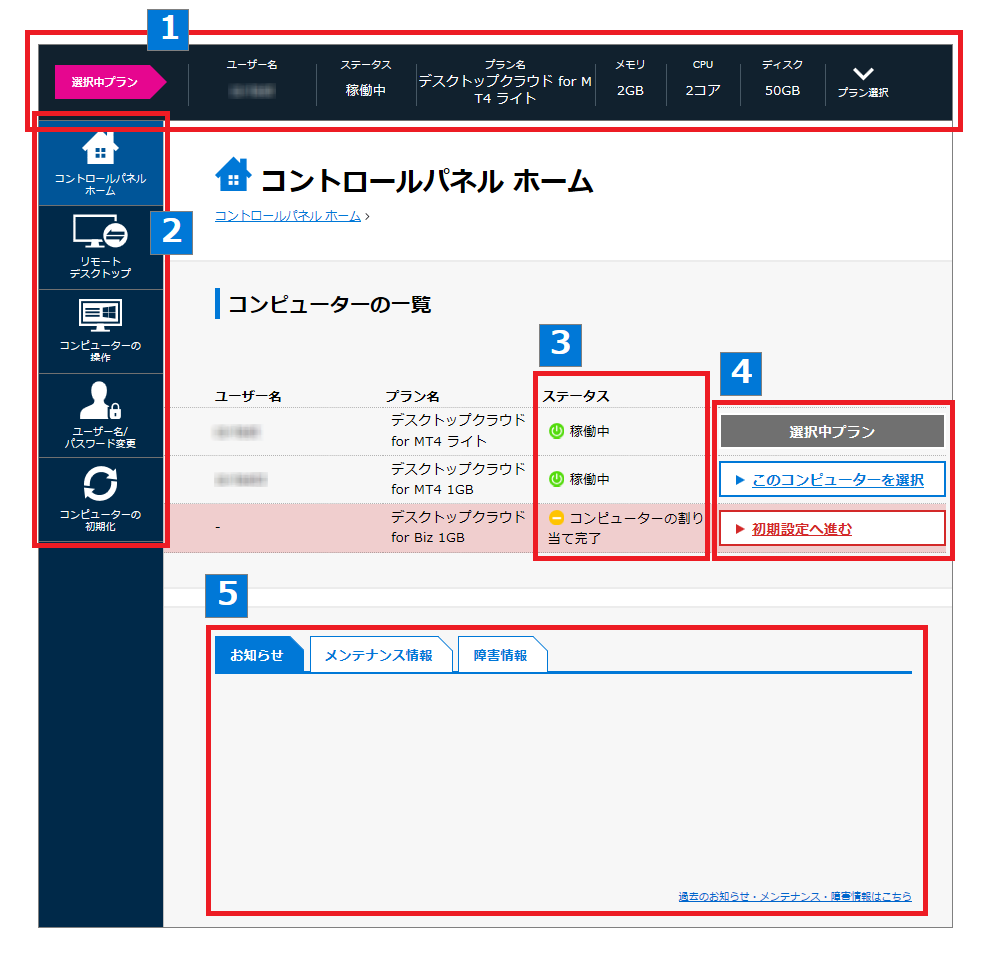The image size is (995, 969).
Task: Open Computer Initialization (コンピューターの初期化) in the sidebar
Action: point(100,499)
